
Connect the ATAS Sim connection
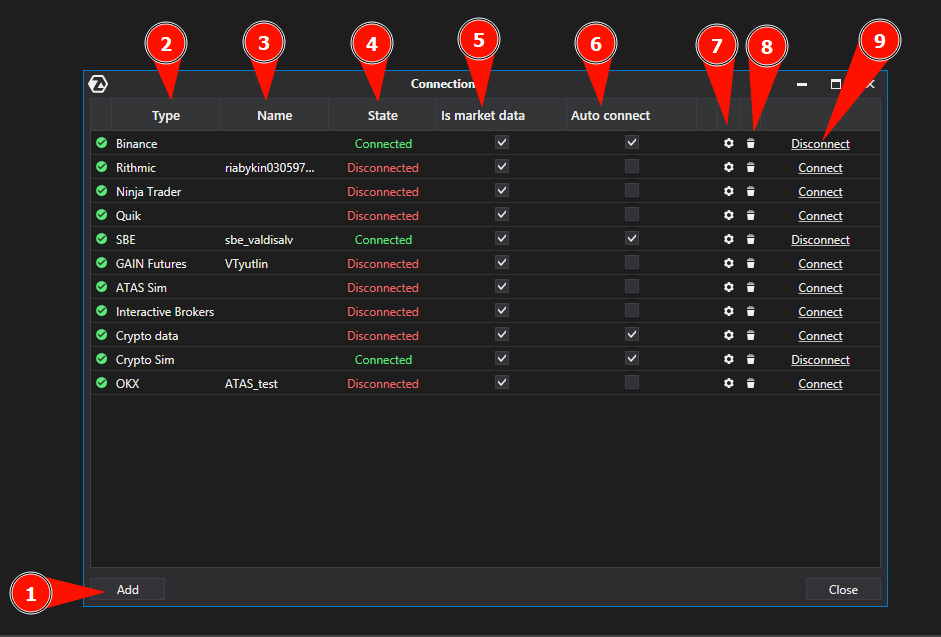820,288
